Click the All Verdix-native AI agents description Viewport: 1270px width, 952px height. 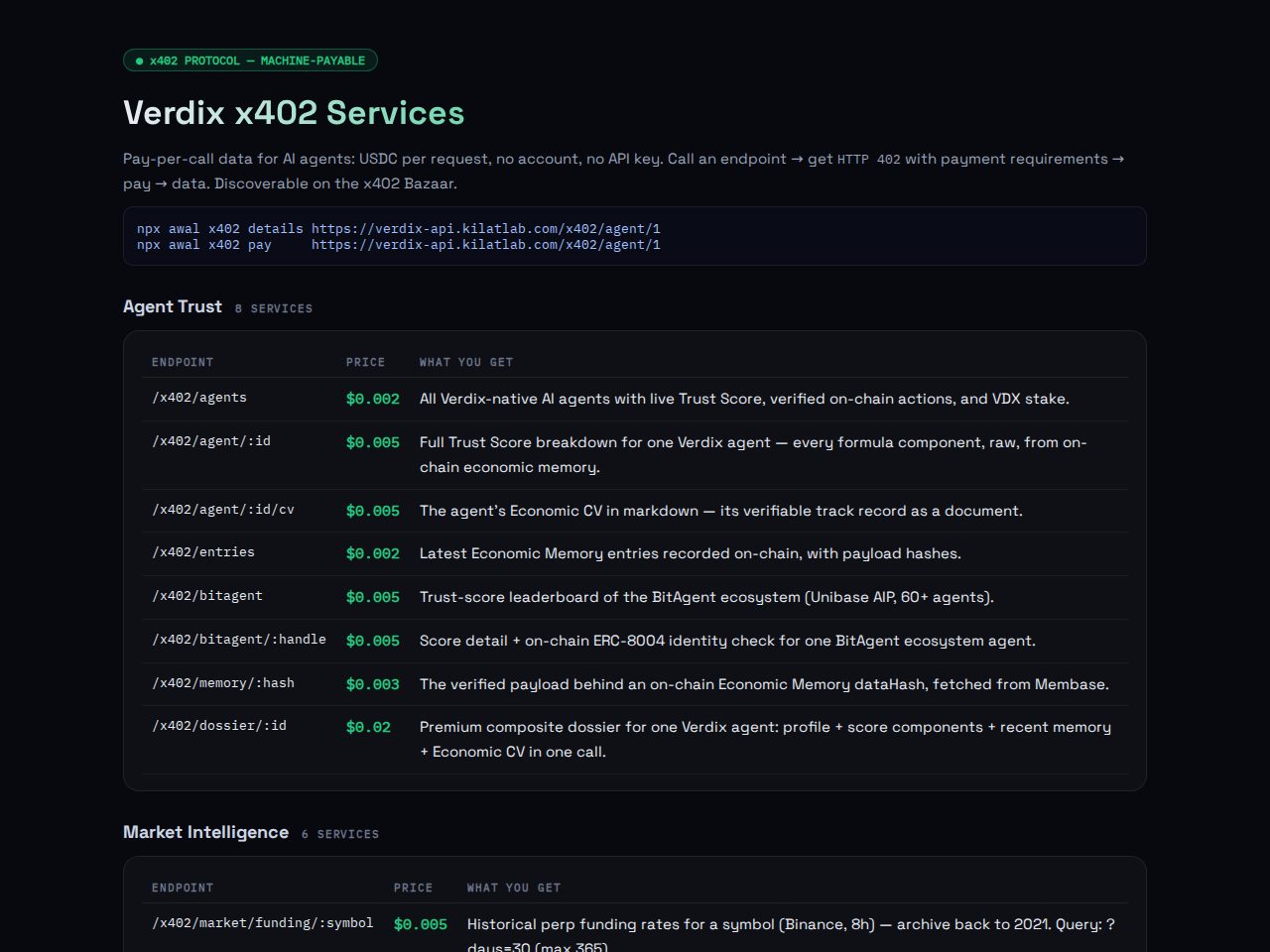[x=744, y=399]
